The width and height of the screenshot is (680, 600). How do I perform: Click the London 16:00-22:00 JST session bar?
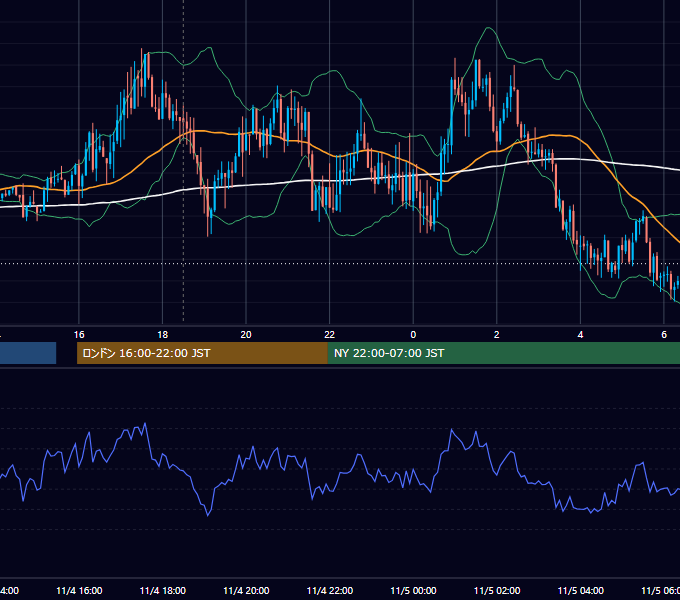202,353
